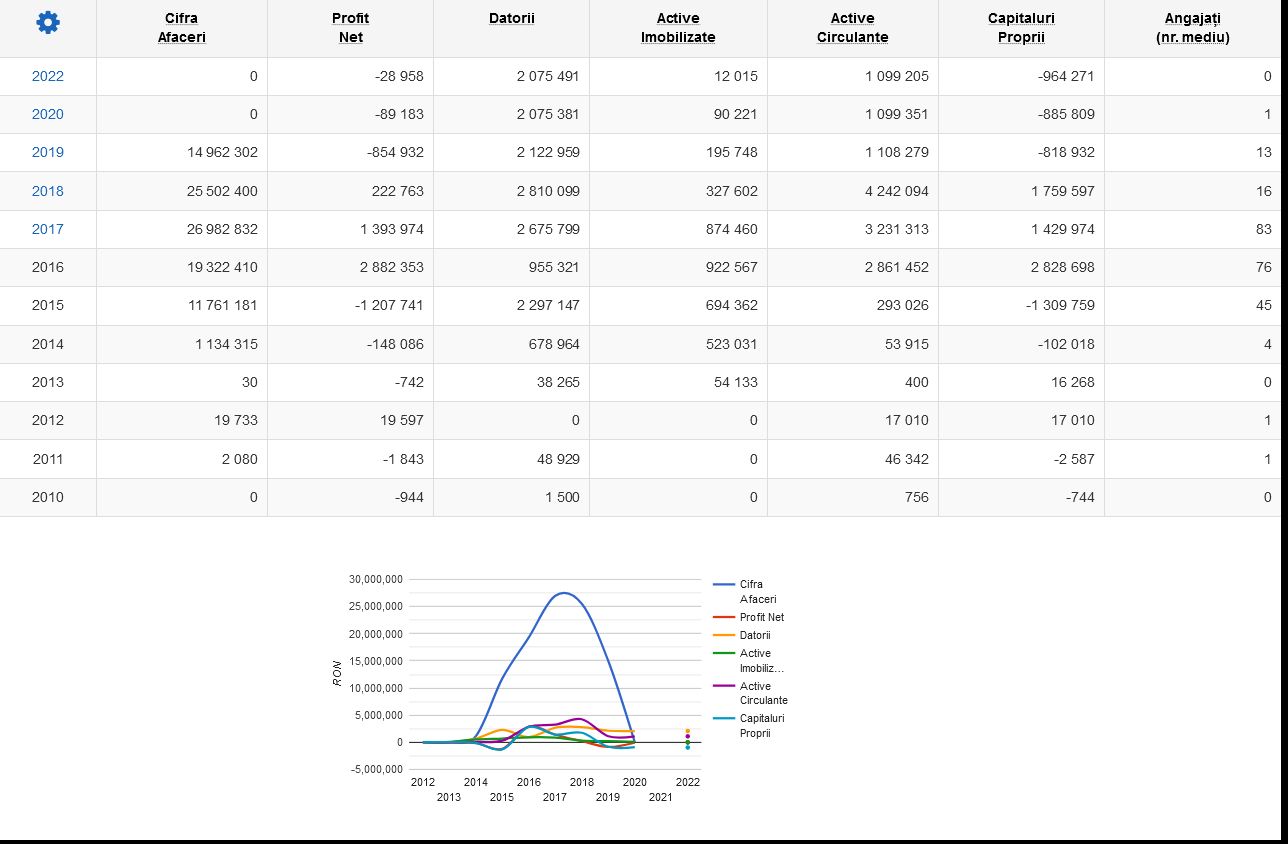1288x844 pixels.
Task: Click the blue Cifra Afaceri chart line peak
Action: [x=564, y=593]
